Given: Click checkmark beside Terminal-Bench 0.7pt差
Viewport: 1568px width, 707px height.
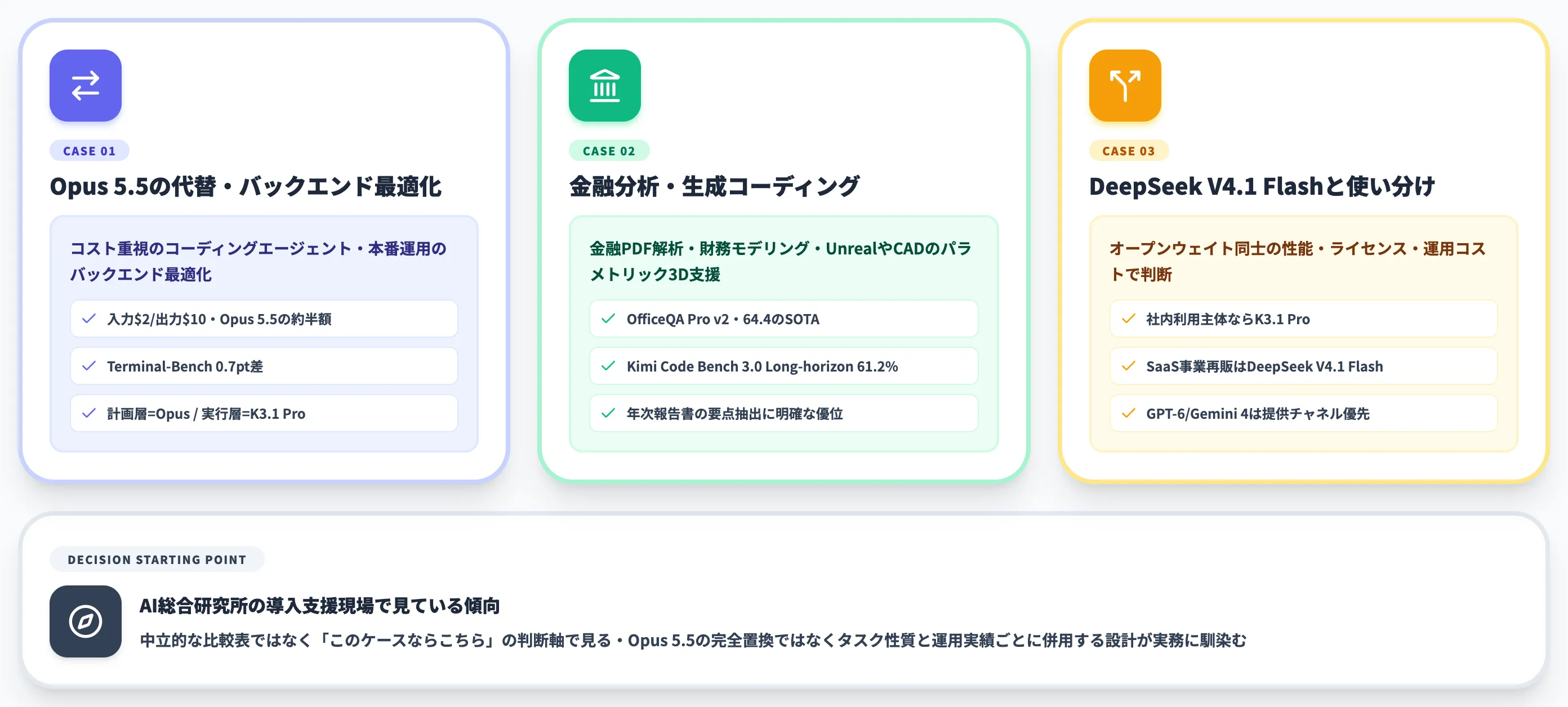Looking at the screenshot, I should click(89, 366).
